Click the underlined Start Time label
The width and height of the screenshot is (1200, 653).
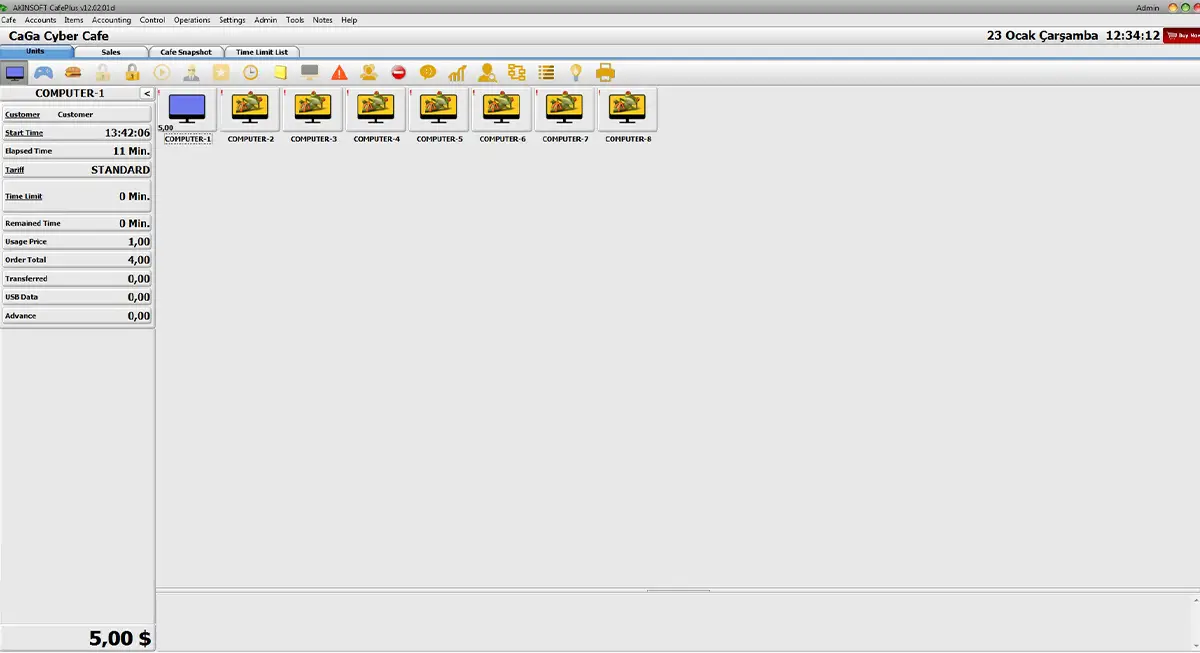coord(24,133)
